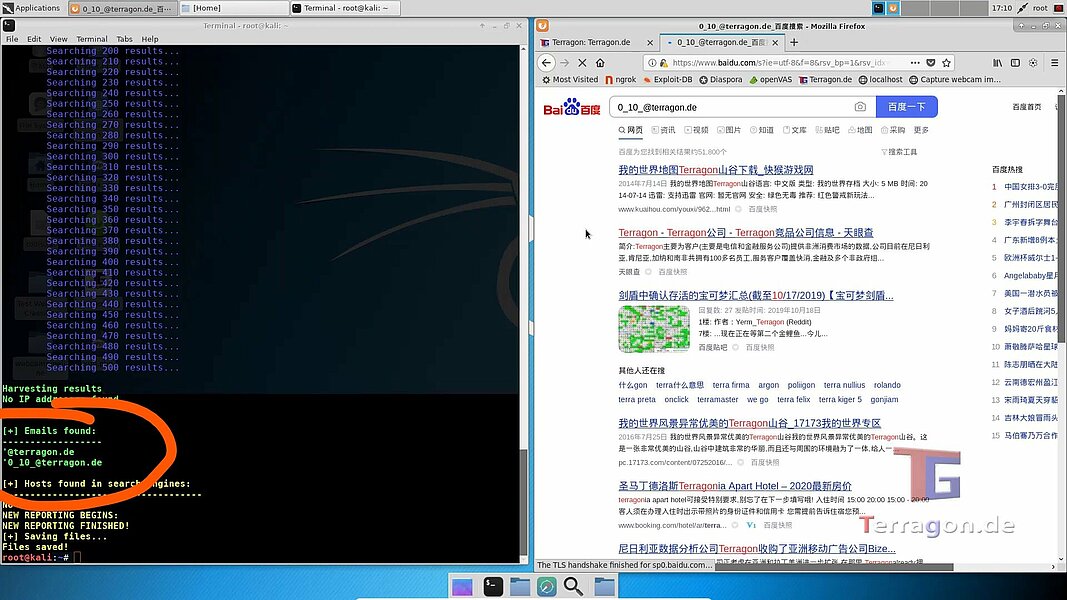
Task: Select Firefox window in top taskbar
Action: point(122,8)
